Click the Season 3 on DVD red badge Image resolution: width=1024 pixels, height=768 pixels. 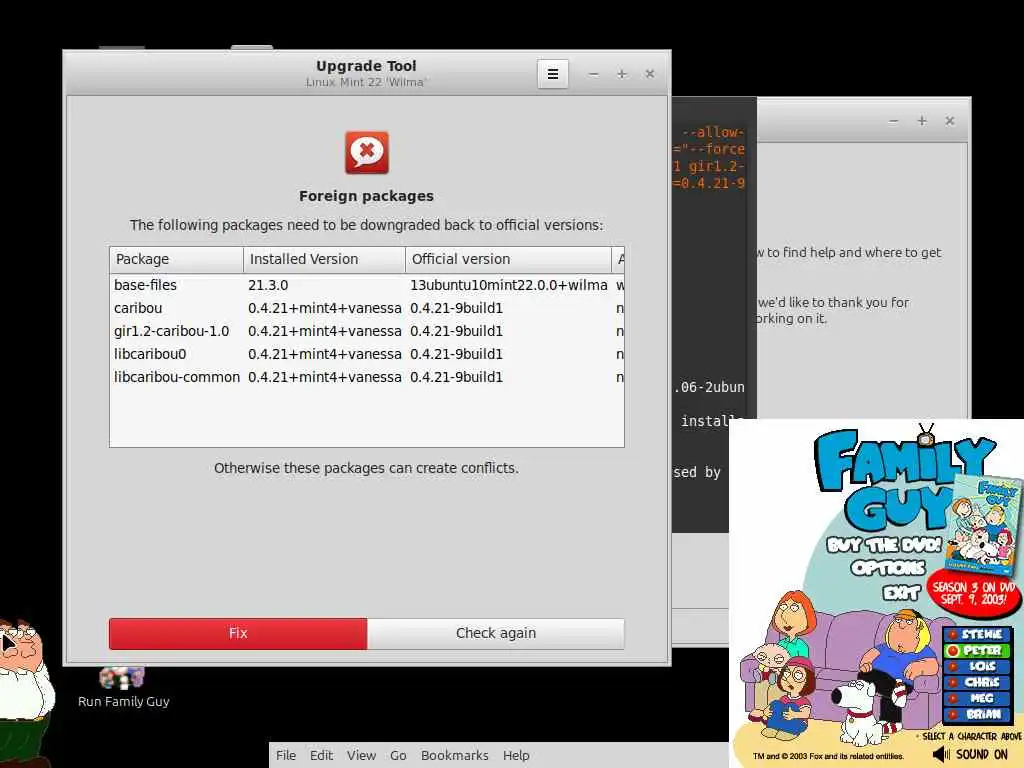(974, 593)
